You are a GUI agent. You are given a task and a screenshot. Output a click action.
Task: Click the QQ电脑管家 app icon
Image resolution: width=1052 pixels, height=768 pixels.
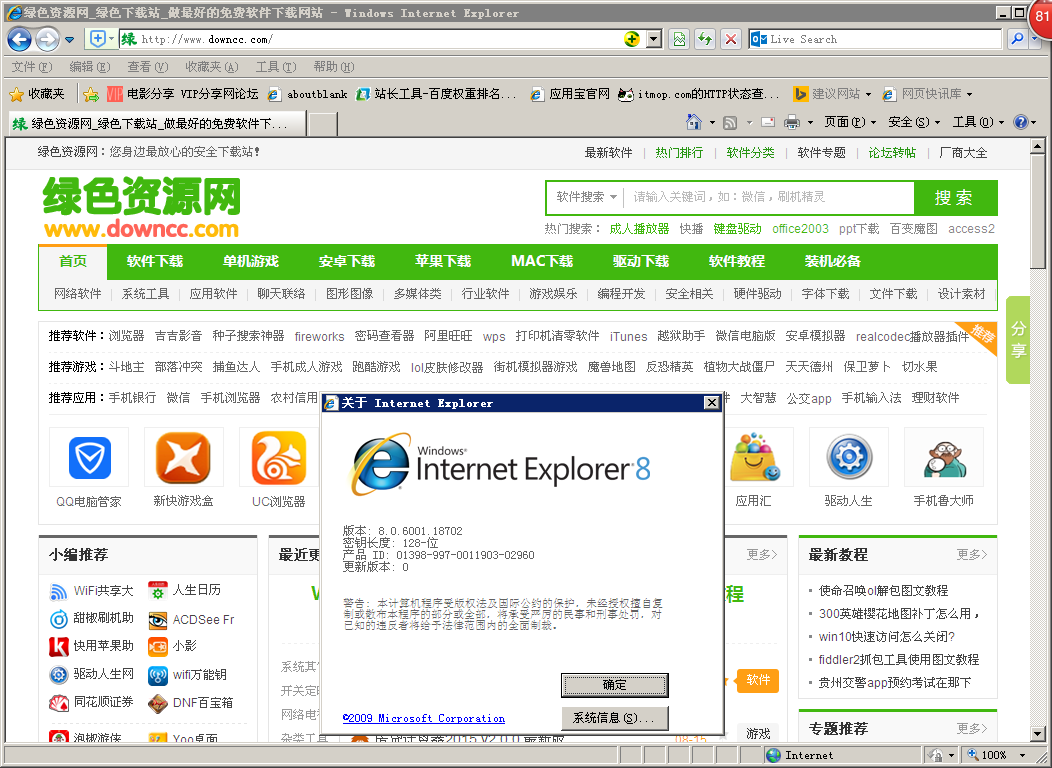(89, 458)
